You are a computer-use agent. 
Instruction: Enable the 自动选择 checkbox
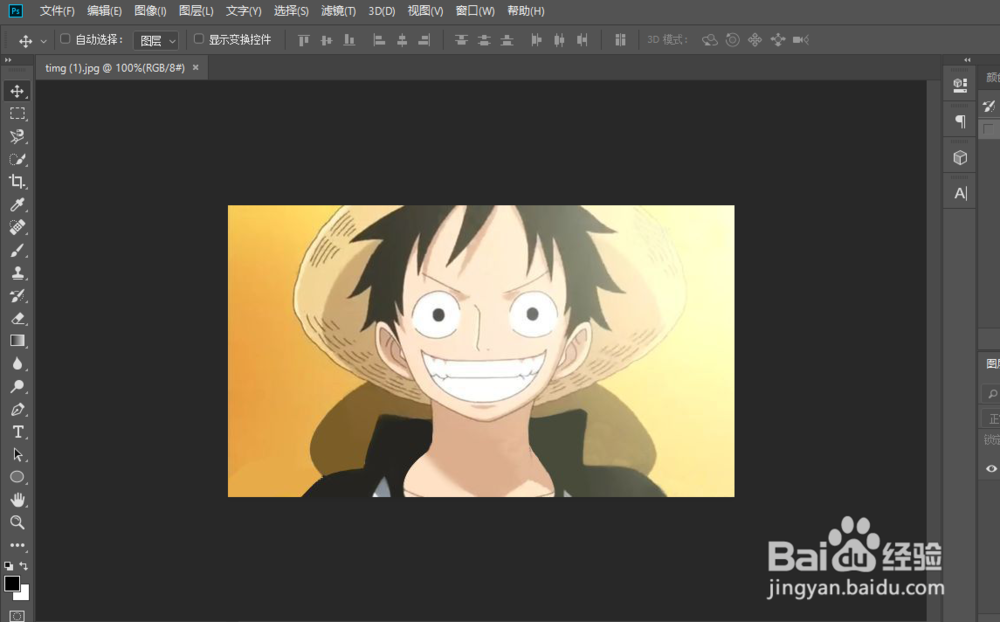click(65, 39)
